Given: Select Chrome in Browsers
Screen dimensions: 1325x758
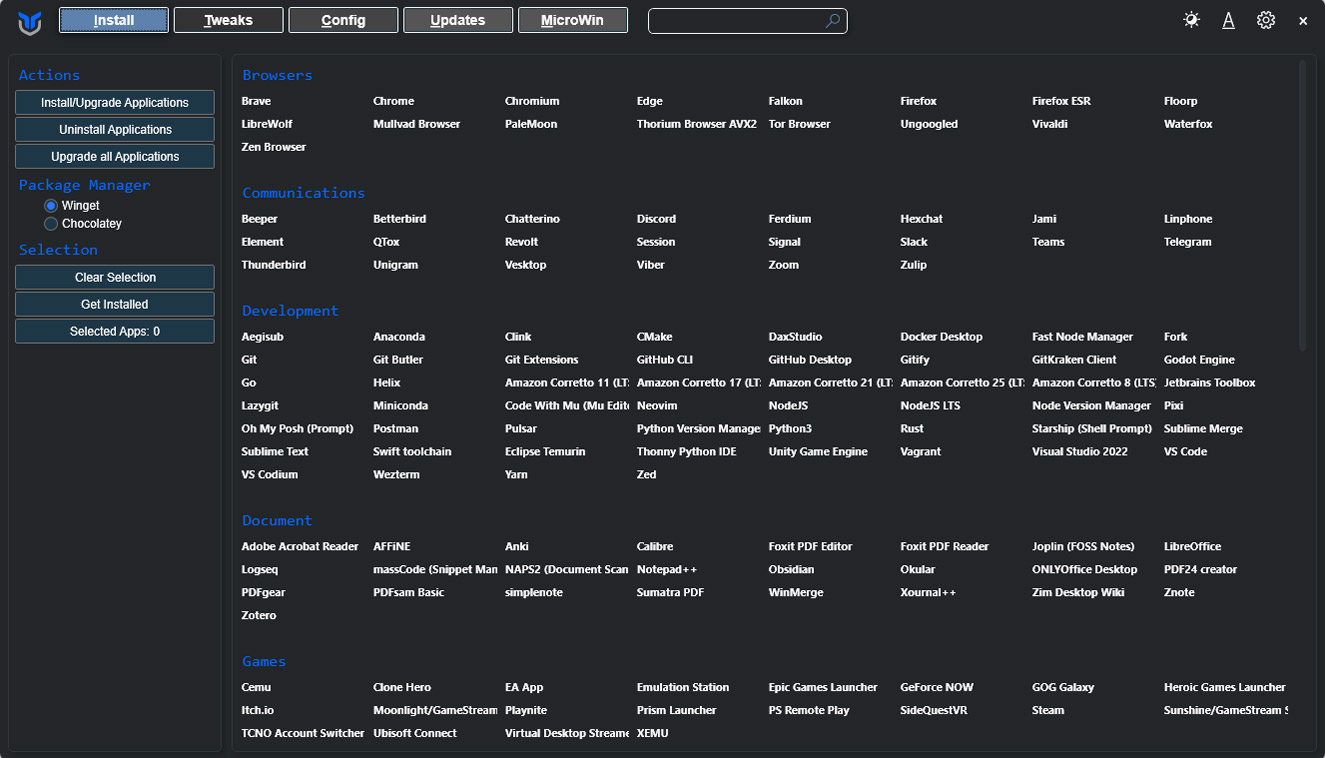Looking at the screenshot, I should (x=393, y=101).
